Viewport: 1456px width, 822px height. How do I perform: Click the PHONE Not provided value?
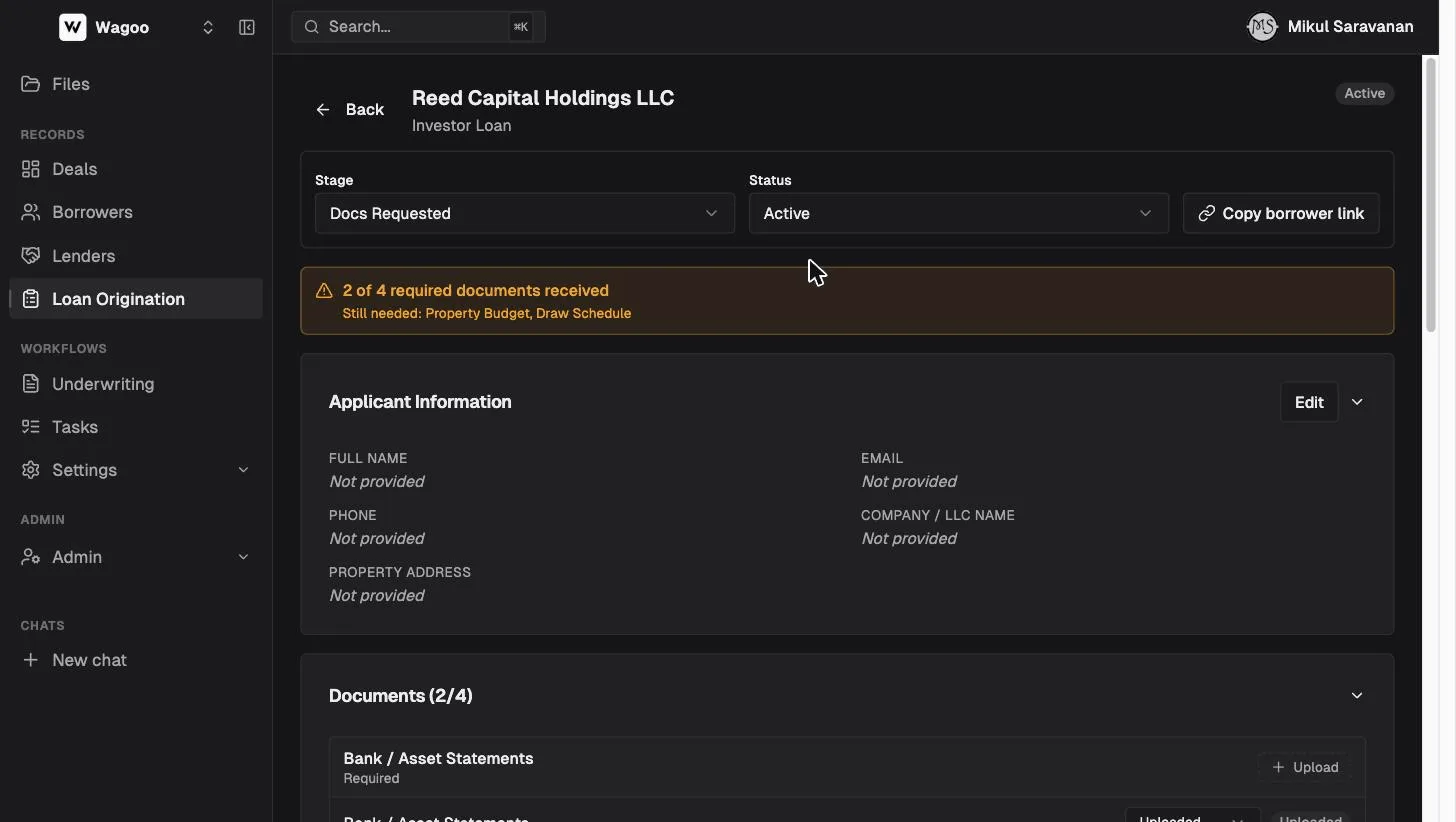377,539
